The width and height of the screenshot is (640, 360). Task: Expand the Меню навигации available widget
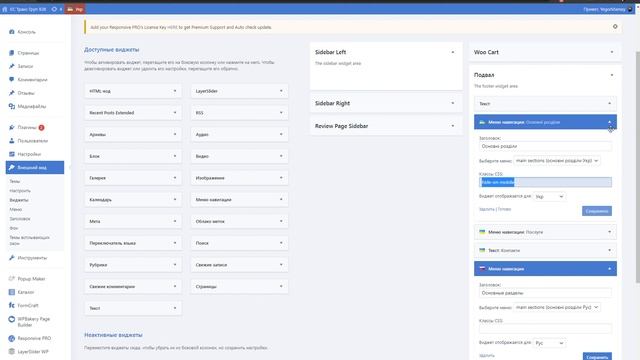(x=281, y=200)
